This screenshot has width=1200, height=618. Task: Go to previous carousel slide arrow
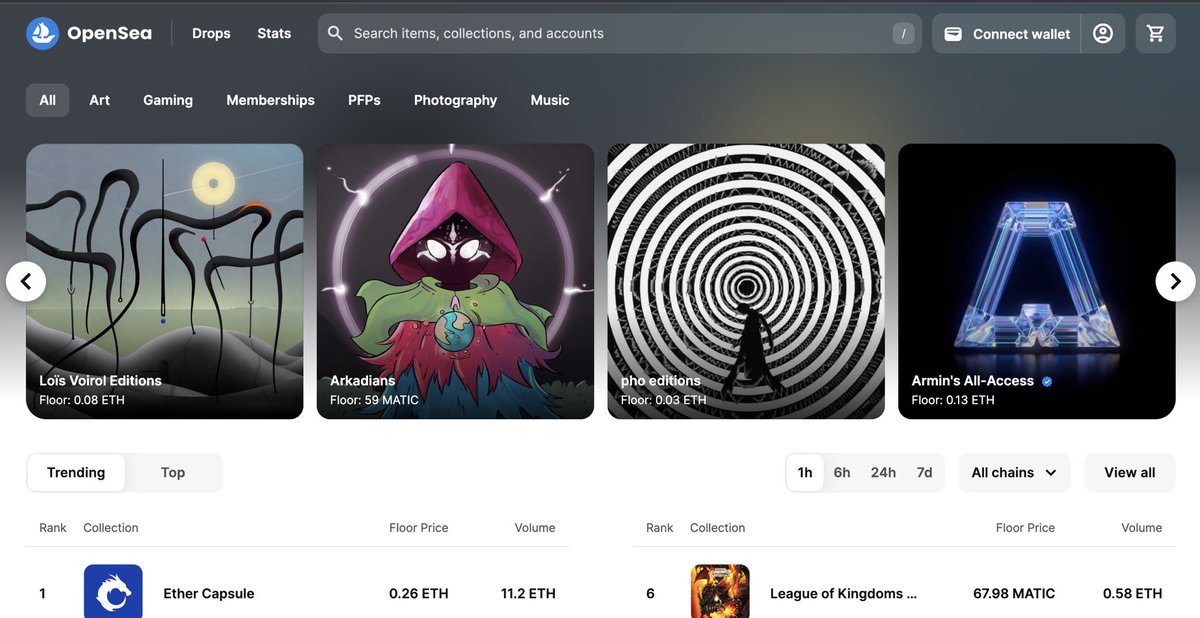pos(26,281)
